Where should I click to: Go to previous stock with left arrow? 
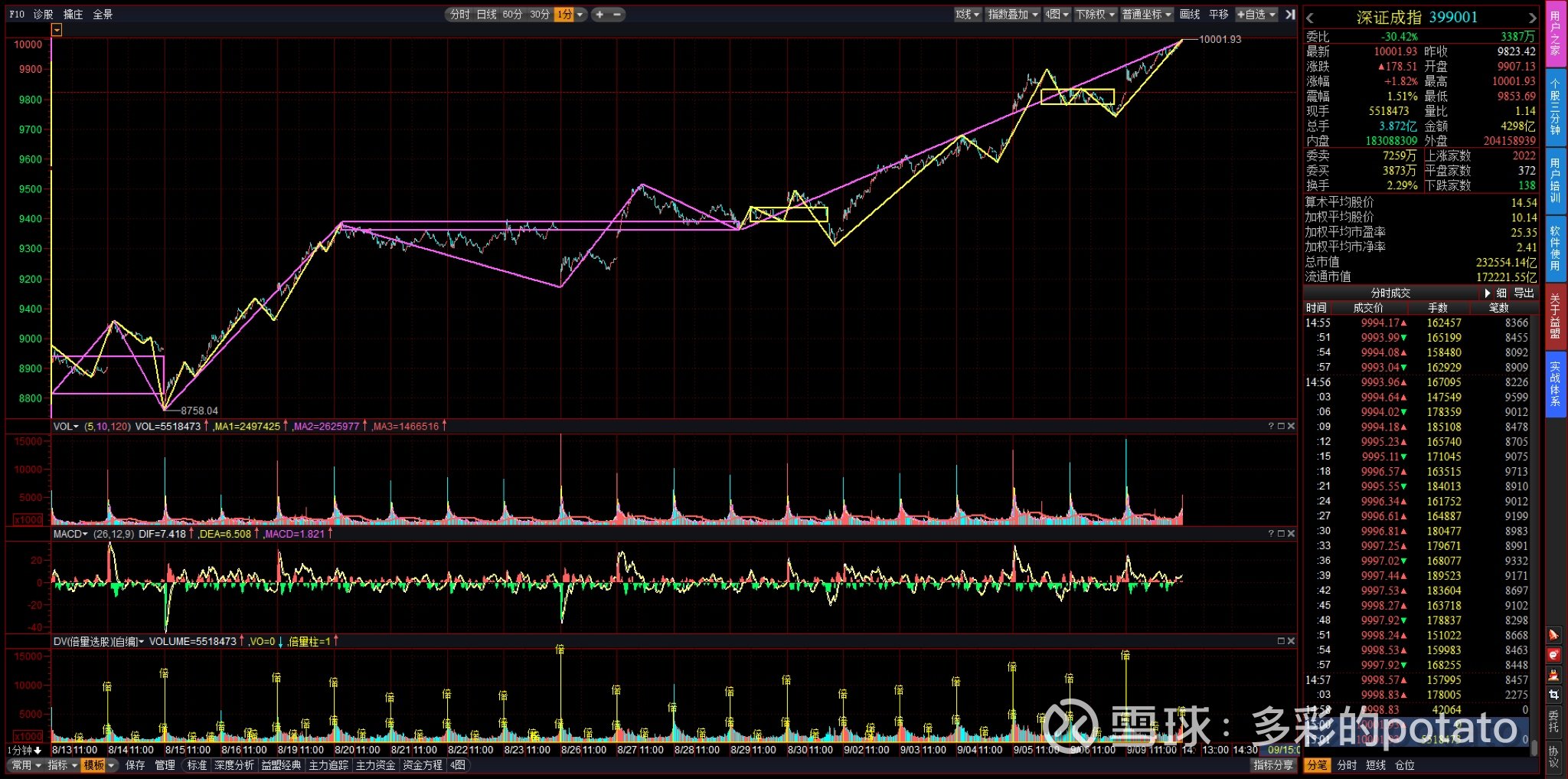point(1310,18)
